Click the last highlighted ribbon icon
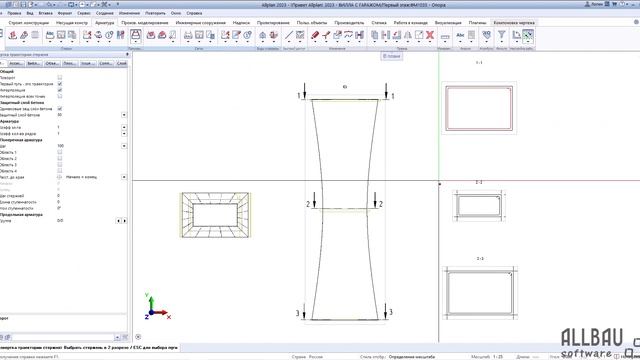 coord(528,36)
